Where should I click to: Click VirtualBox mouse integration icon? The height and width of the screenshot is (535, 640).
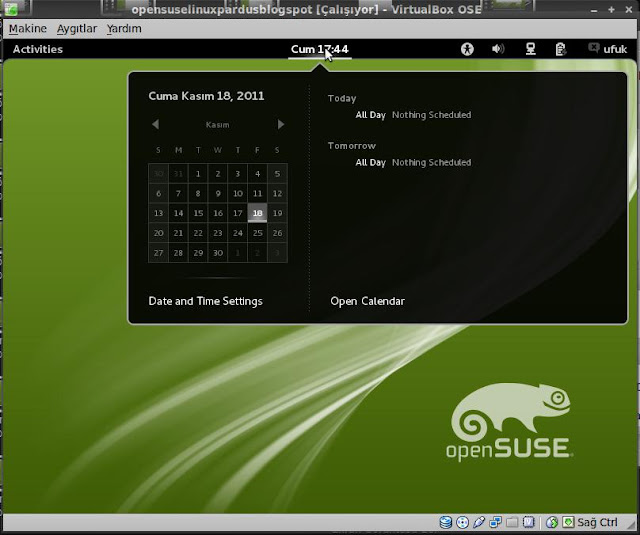552,522
